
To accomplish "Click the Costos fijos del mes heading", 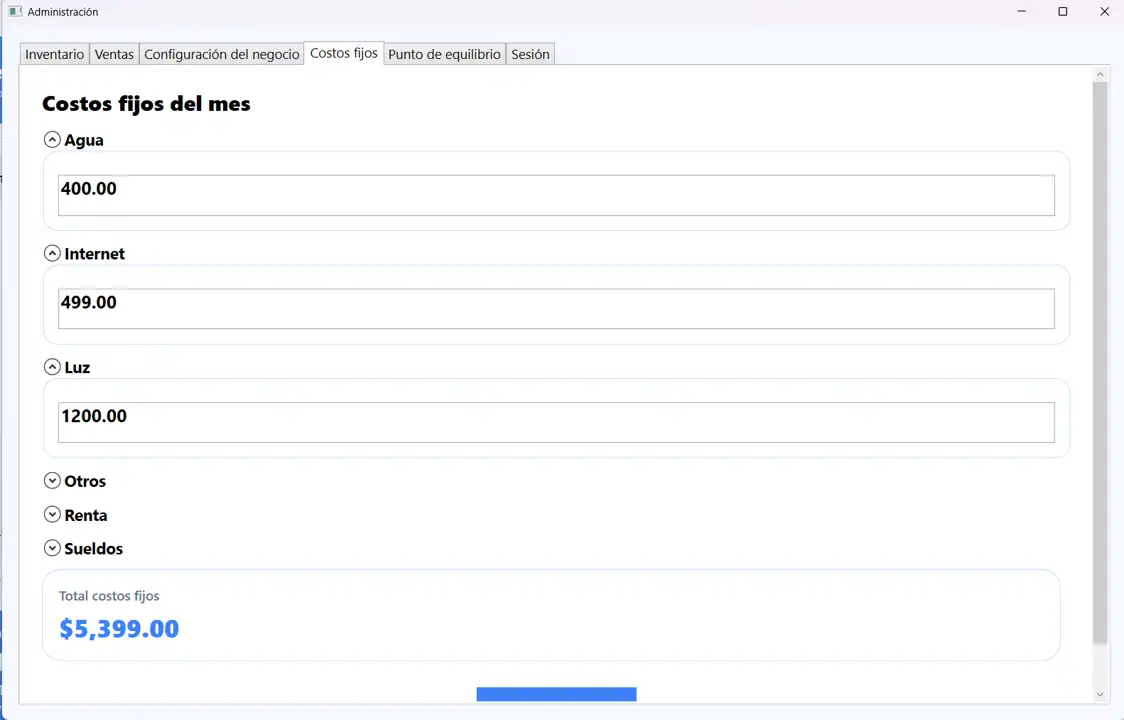I will [x=146, y=104].
